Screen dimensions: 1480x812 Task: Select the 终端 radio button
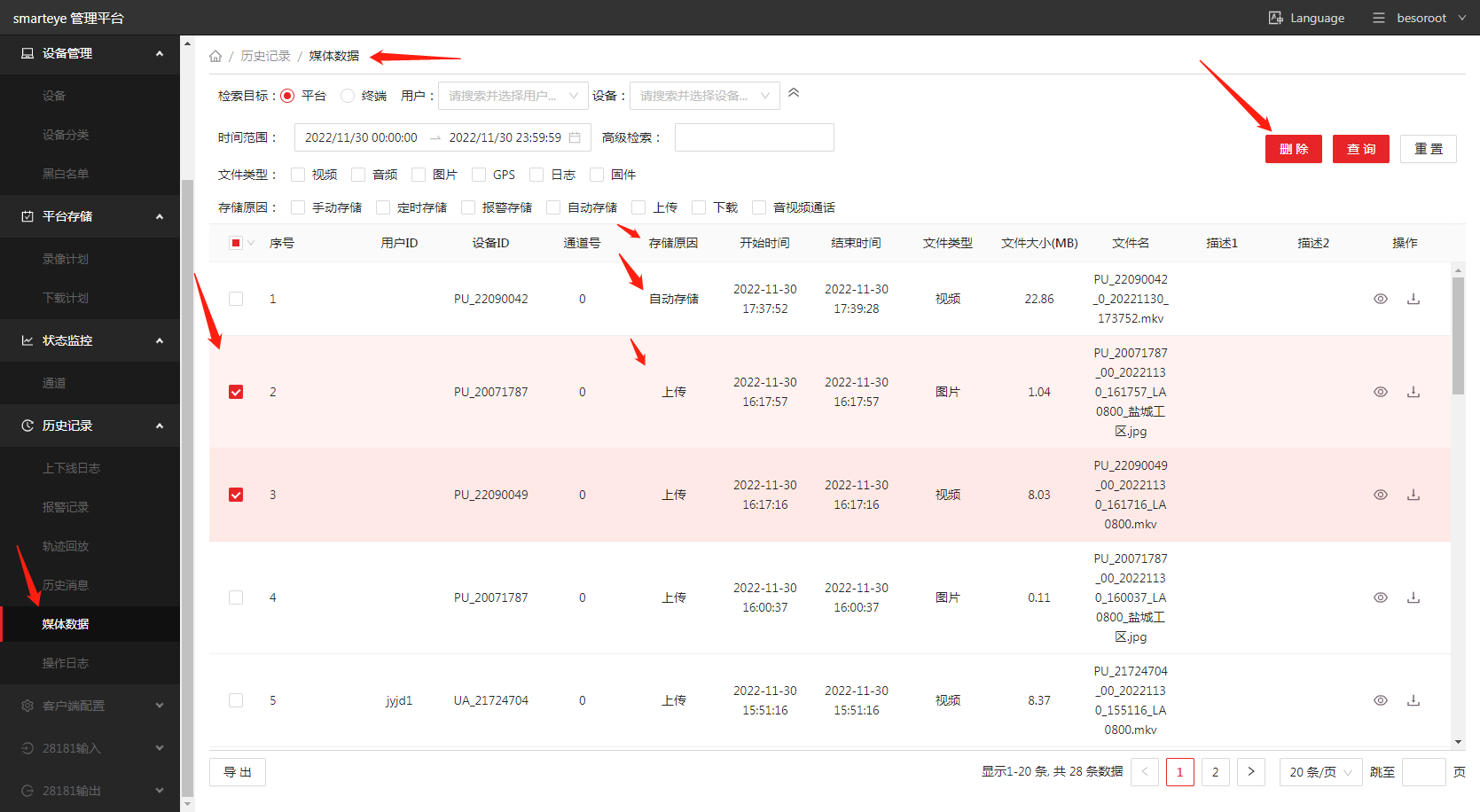(x=348, y=96)
